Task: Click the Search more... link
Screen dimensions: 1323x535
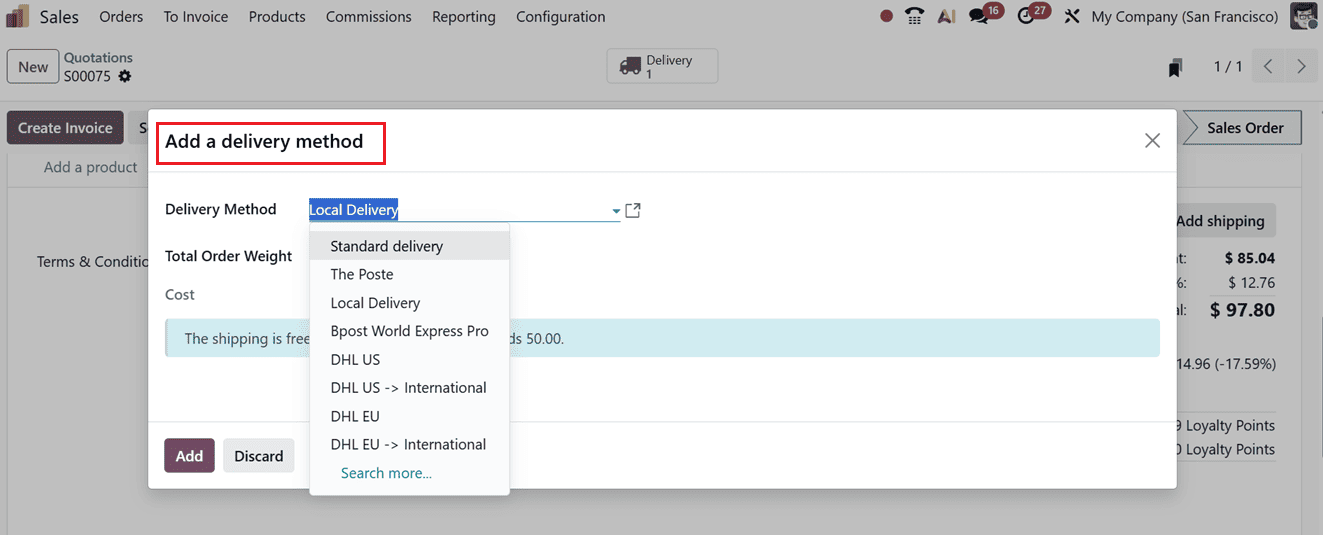Action: click(386, 473)
